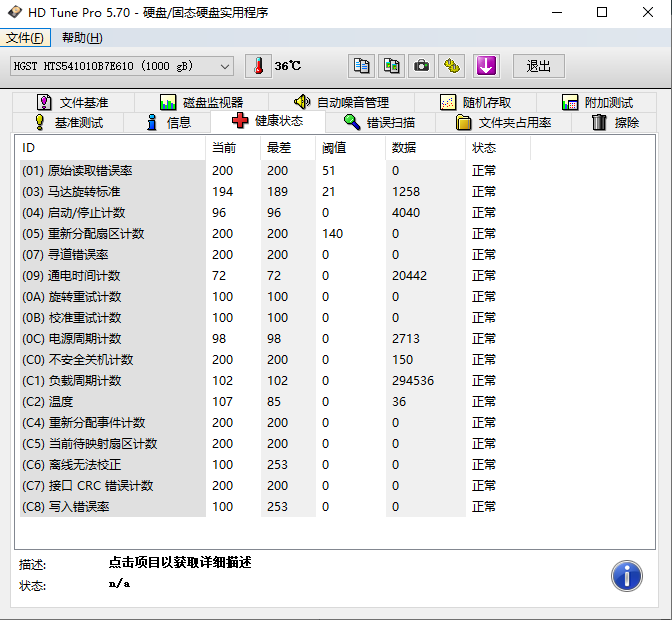Select the (C2) 温度 row
672x620 pixels.
pyautogui.click(x=275, y=401)
